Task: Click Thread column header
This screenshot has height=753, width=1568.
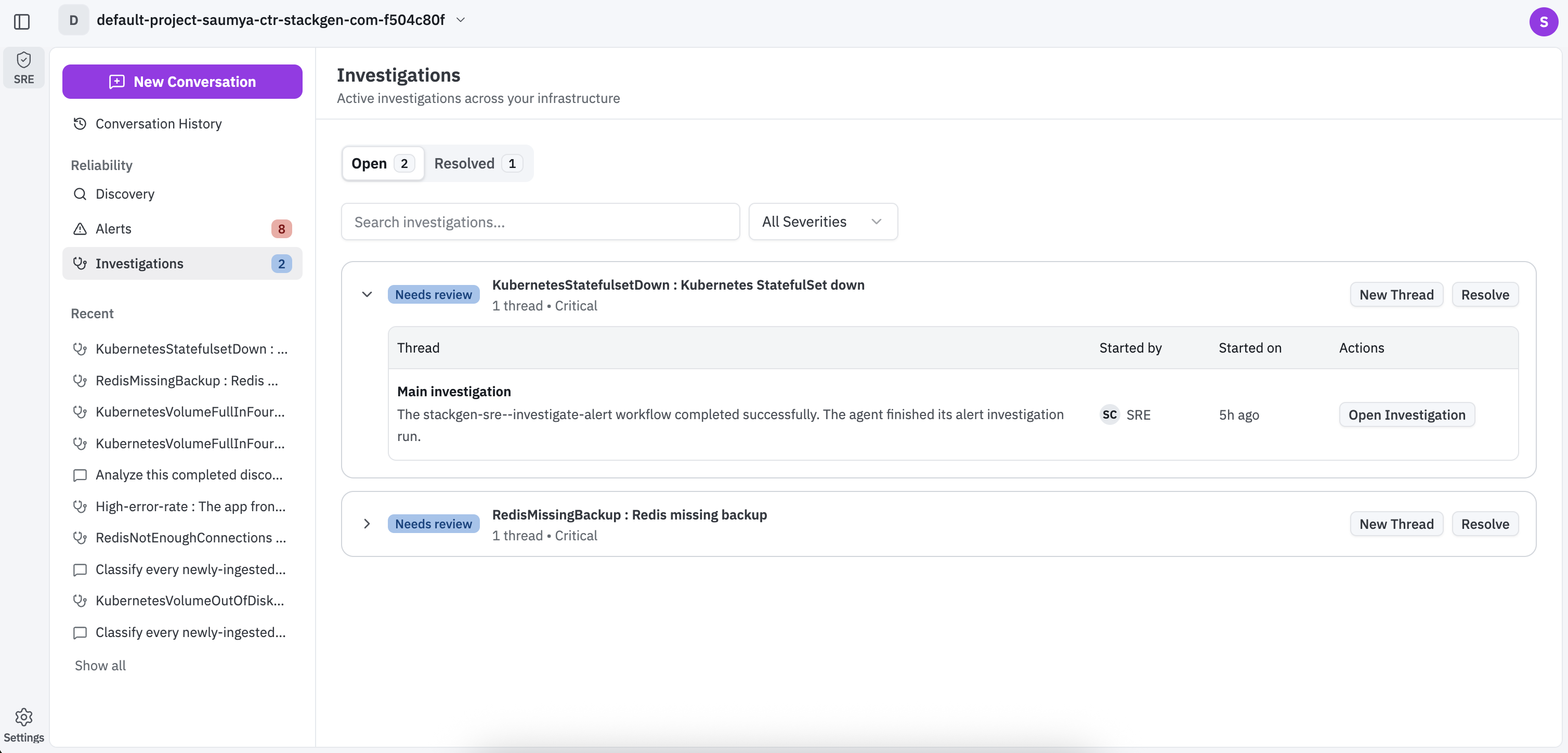Action: click(x=418, y=347)
